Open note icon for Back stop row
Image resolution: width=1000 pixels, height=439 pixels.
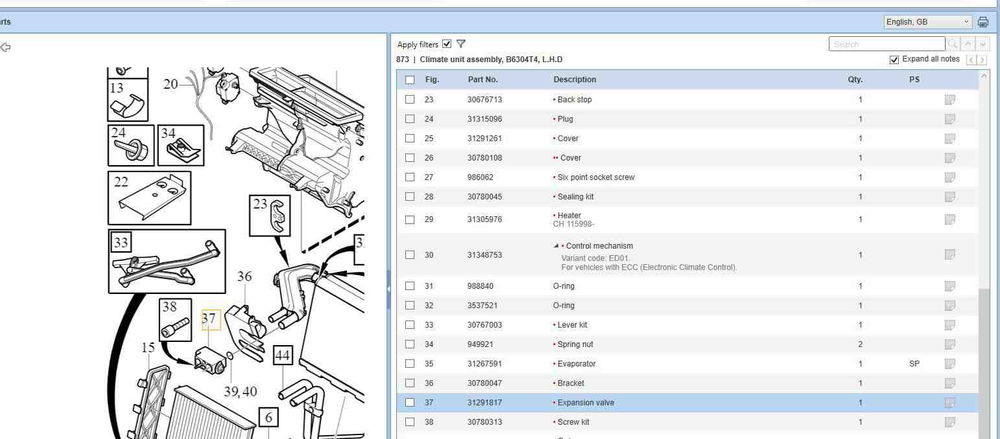coord(949,100)
